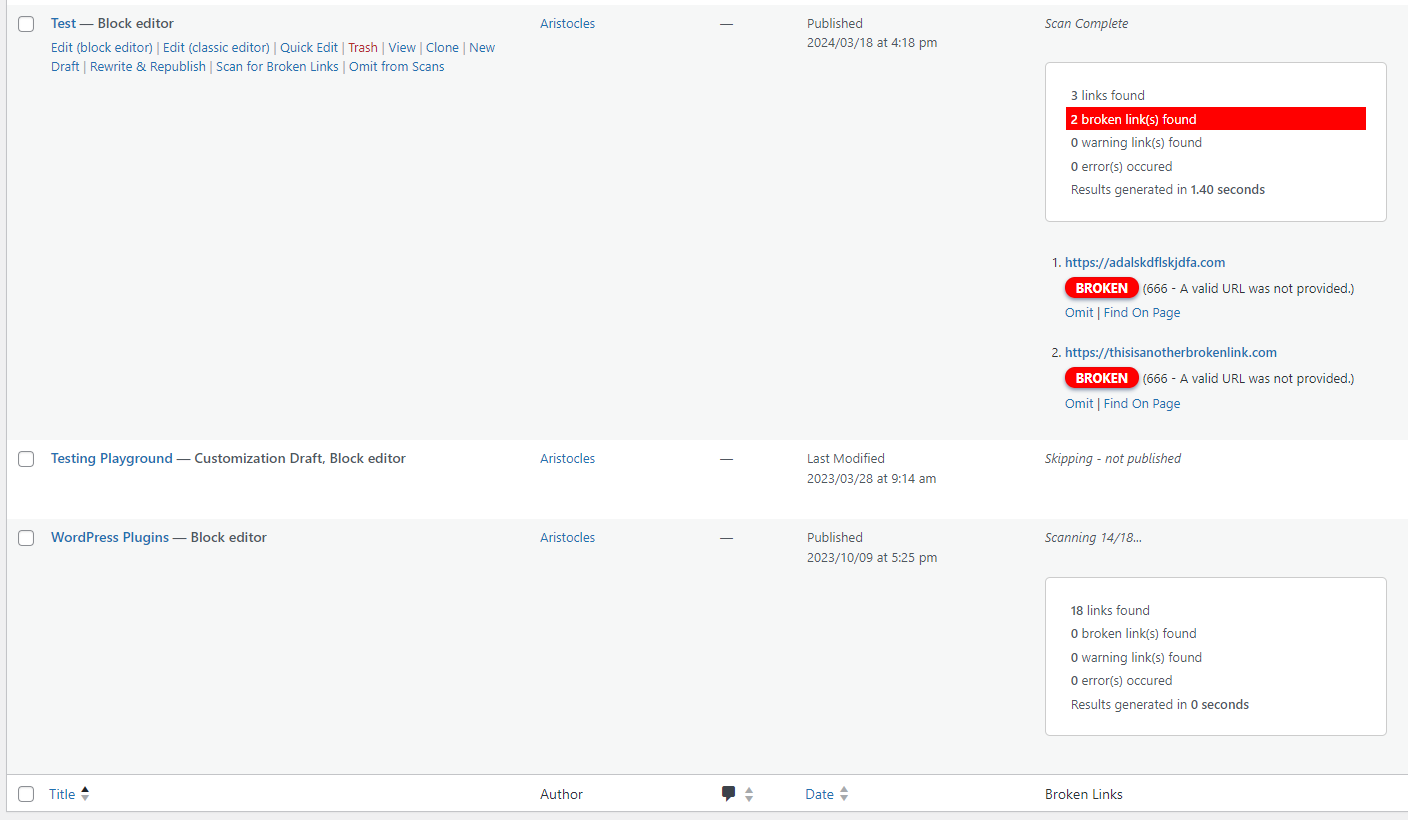Click the second BROKEN status badge
Screen dimensions: 1408x820
[1101, 377]
